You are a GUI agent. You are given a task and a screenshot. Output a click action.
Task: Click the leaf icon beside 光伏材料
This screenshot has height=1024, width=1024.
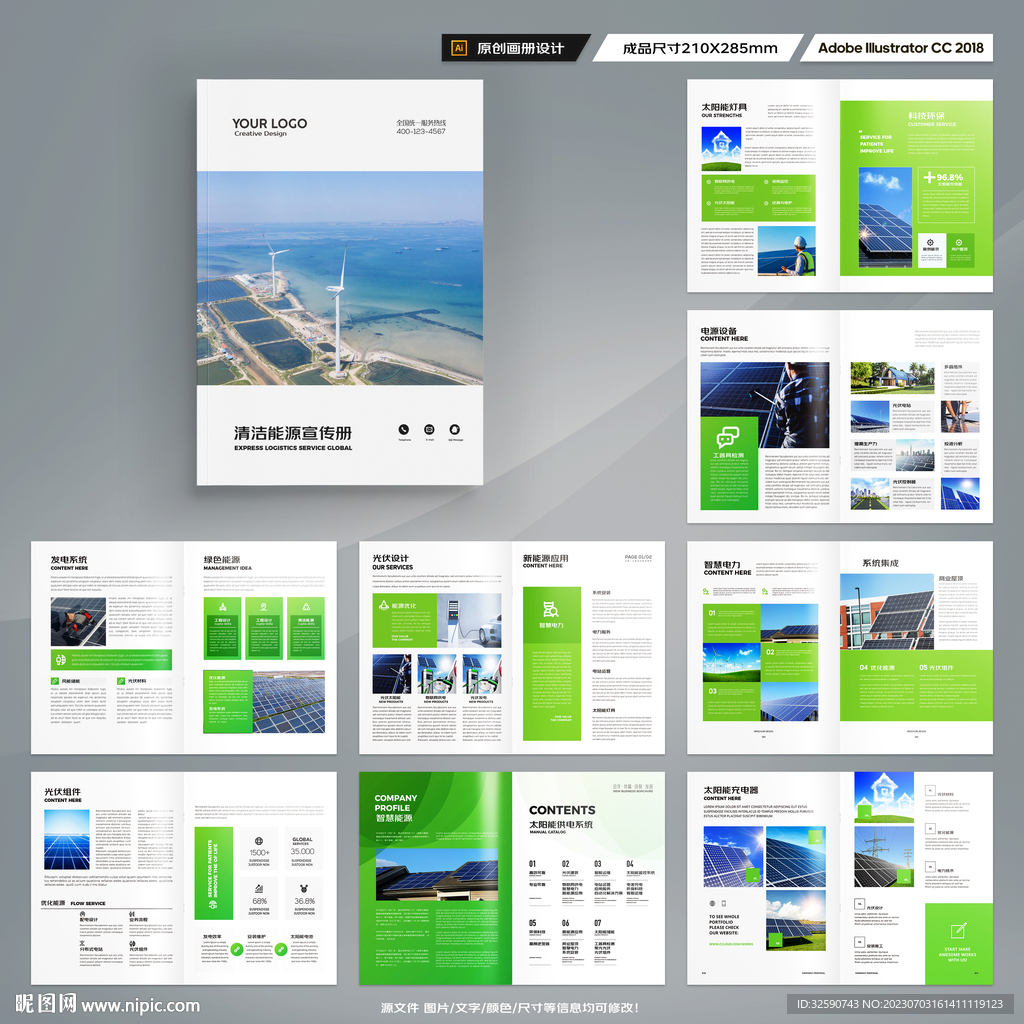[121, 681]
